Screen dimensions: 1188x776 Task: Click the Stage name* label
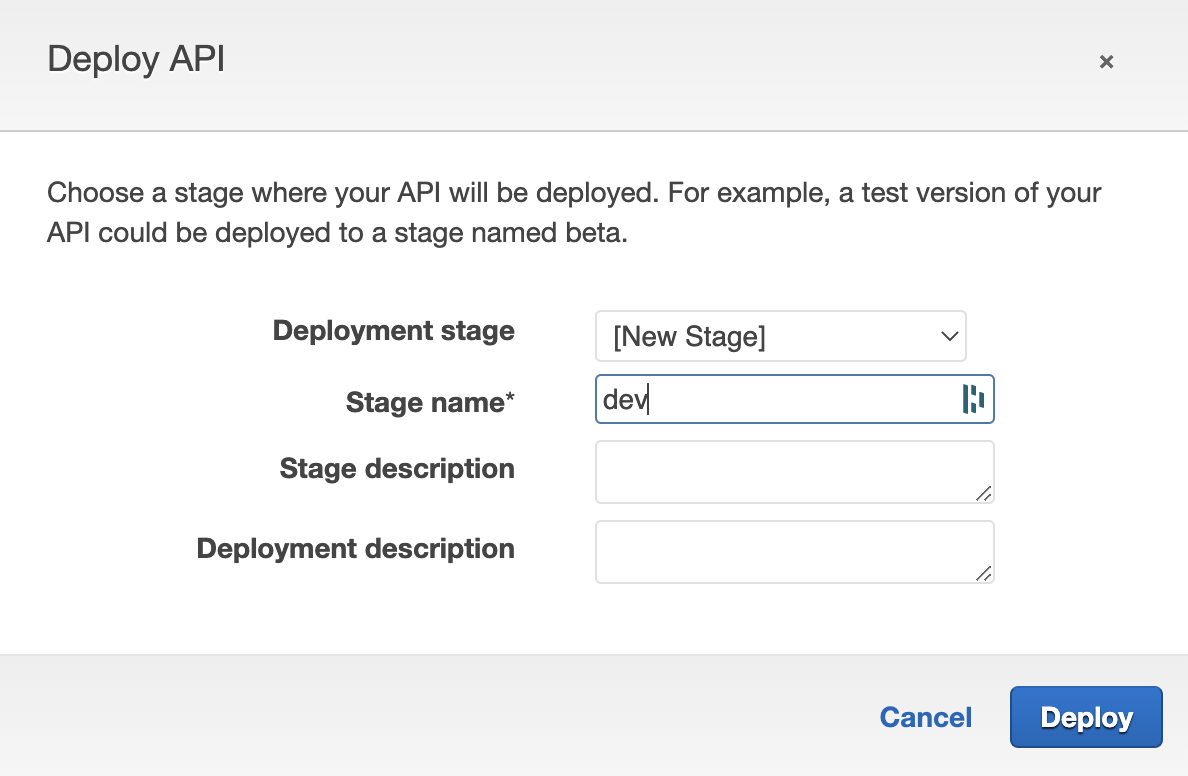[x=425, y=402]
